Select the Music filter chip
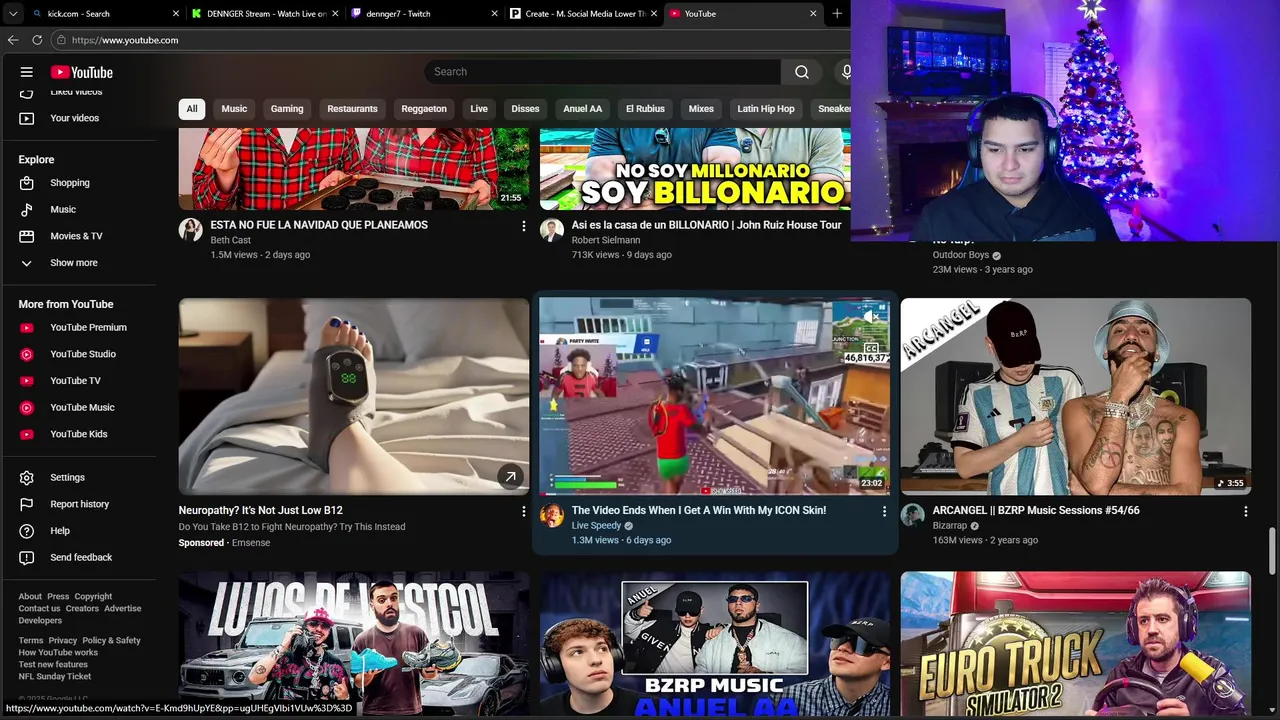This screenshot has height=720, width=1280. (x=234, y=109)
